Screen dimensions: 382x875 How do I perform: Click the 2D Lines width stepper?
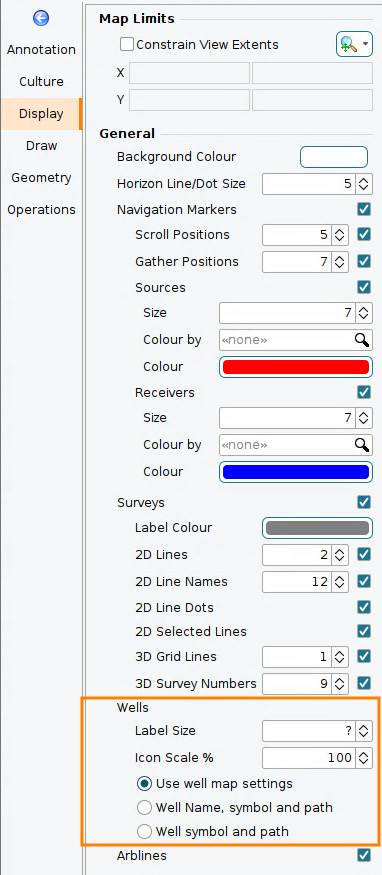click(339, 555)
